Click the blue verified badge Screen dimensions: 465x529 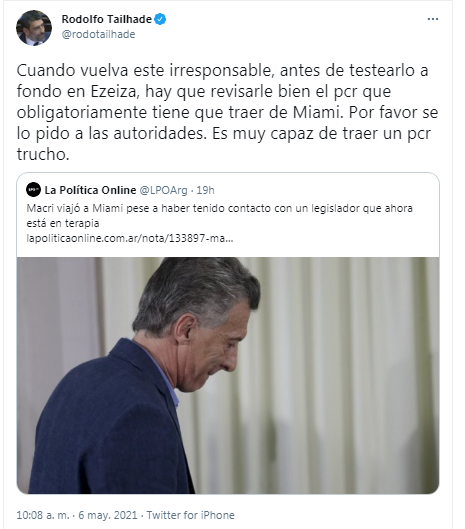pyautogui.click(x=160, y=19)
